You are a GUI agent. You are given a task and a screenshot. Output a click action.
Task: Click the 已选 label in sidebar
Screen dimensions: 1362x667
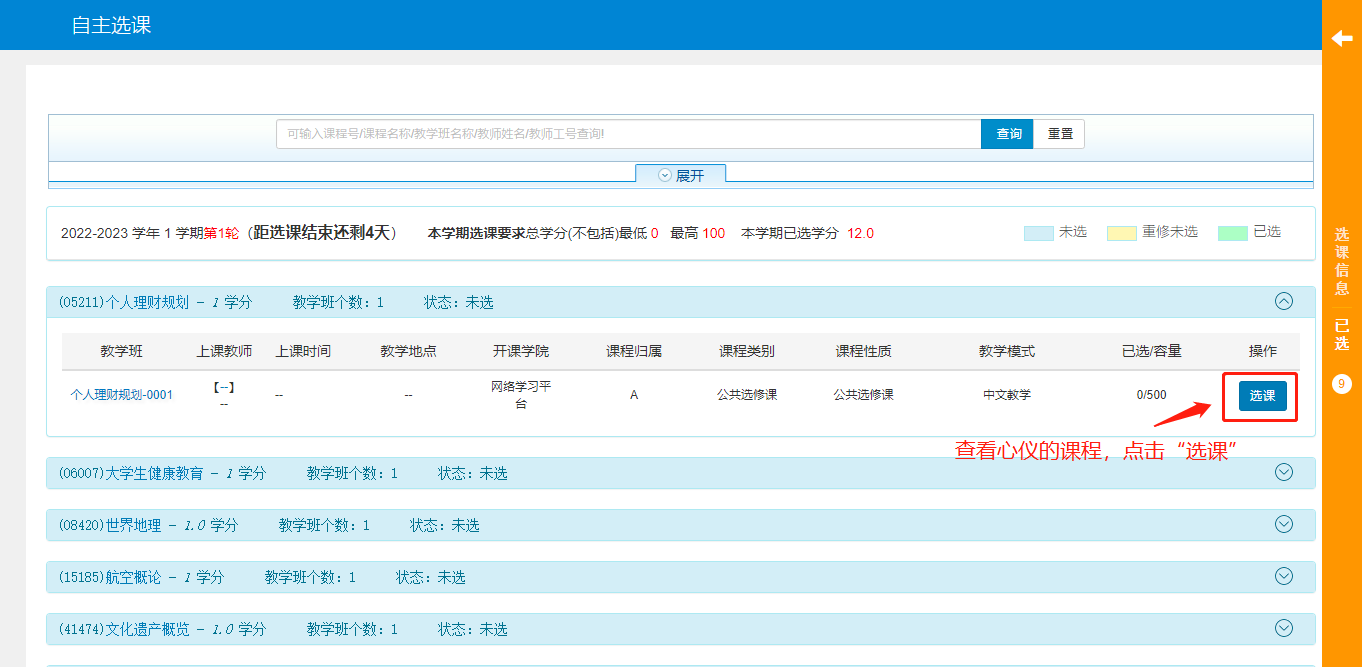(1341, 335)
